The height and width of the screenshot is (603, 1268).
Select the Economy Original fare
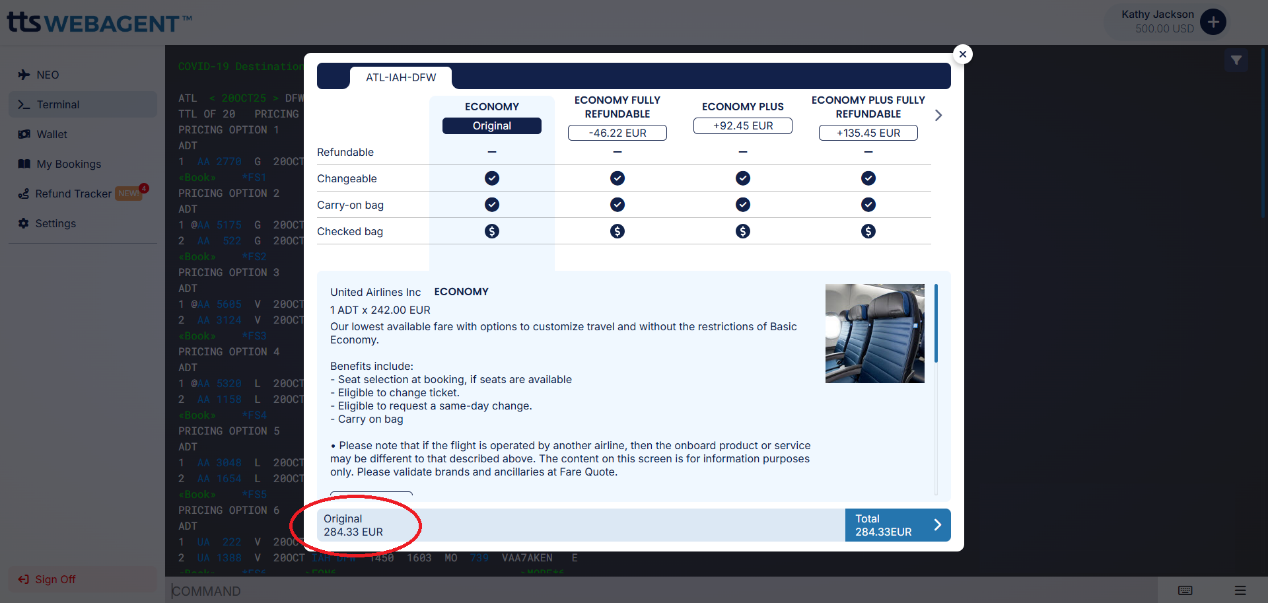coord(492,126)
